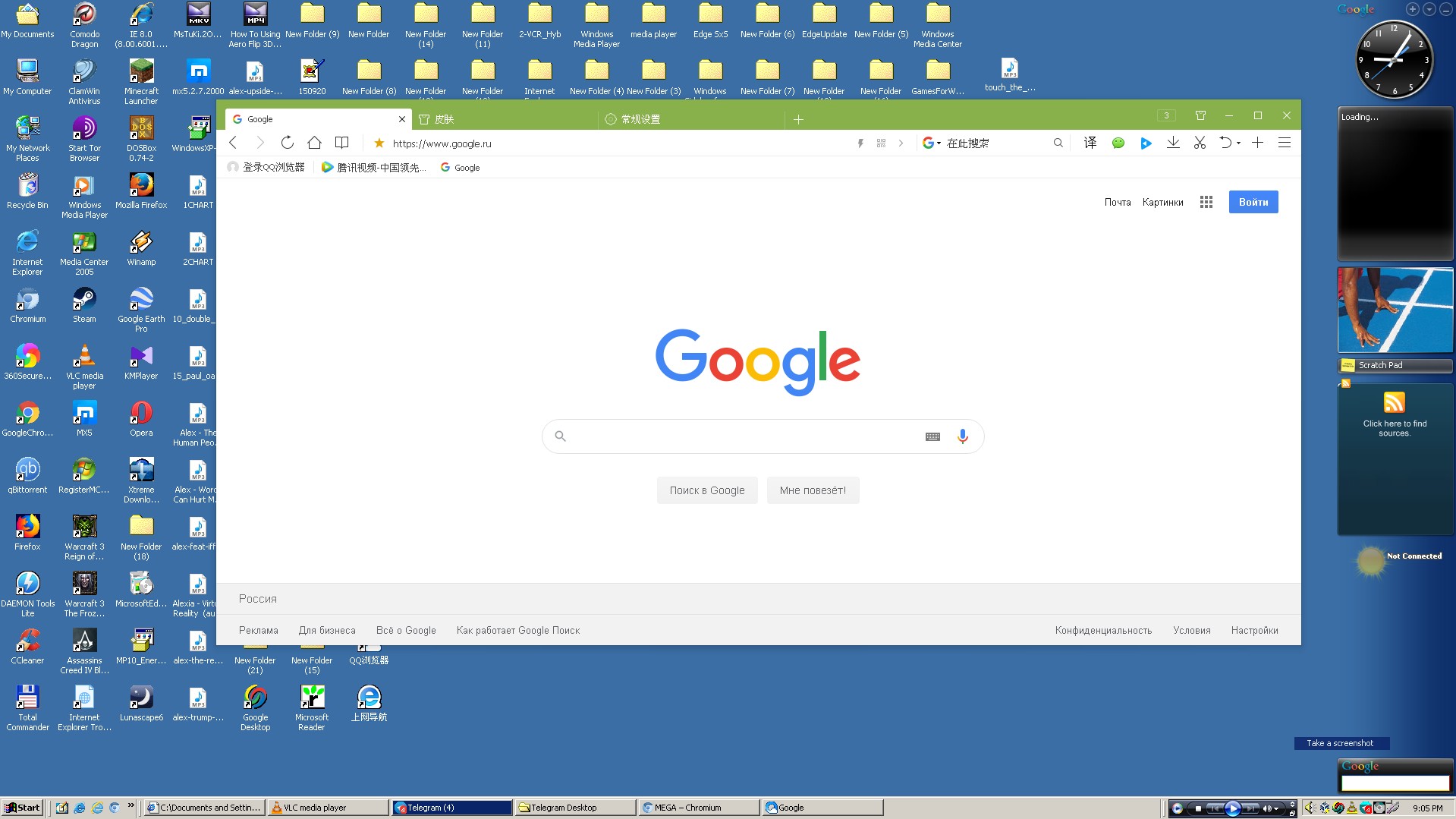1456x819 pixels.
Task: Click the skin t-shirt icon in title bar
Action: click(1200, 115)
